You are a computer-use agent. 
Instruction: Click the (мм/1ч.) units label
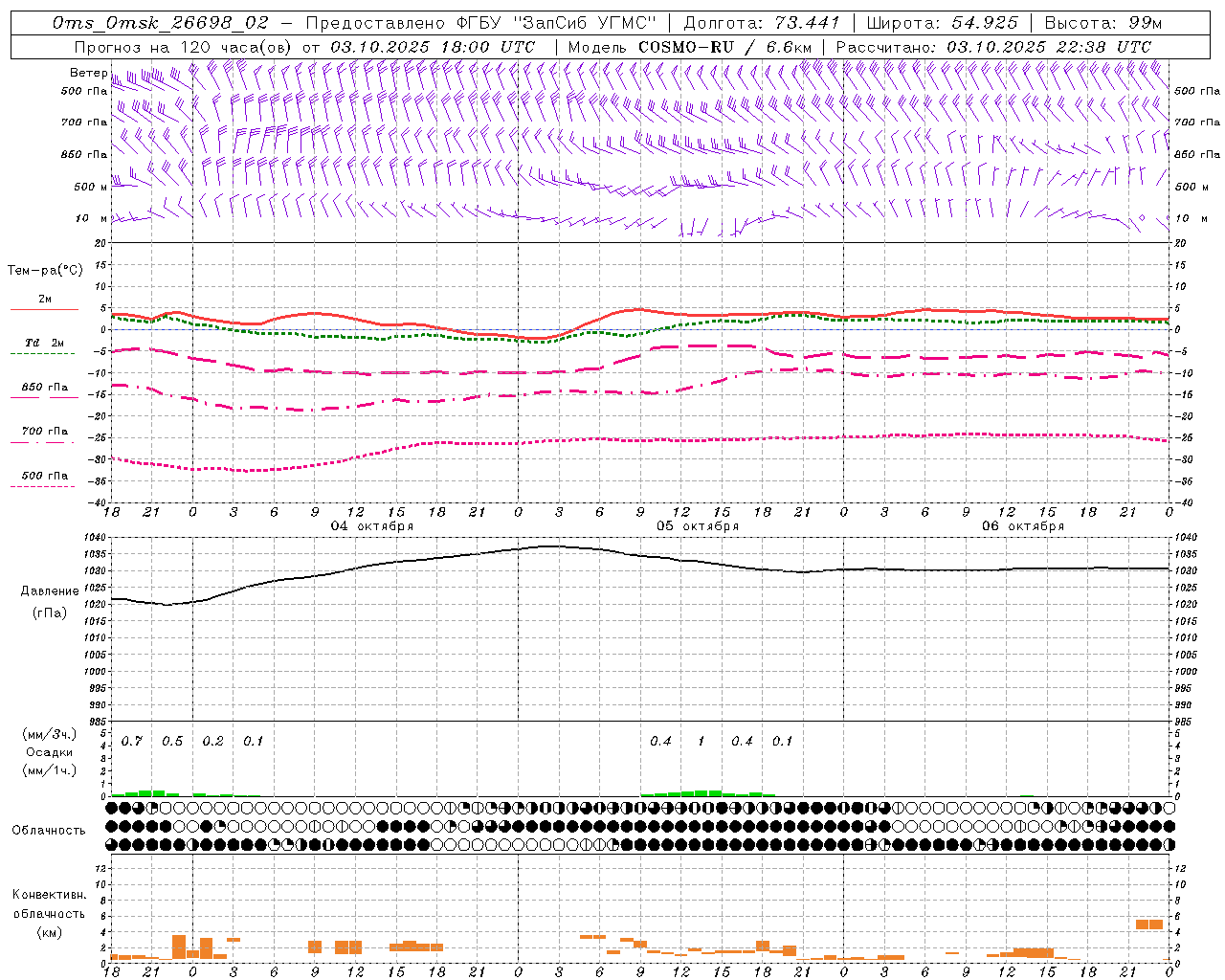(x=50, y=770)
